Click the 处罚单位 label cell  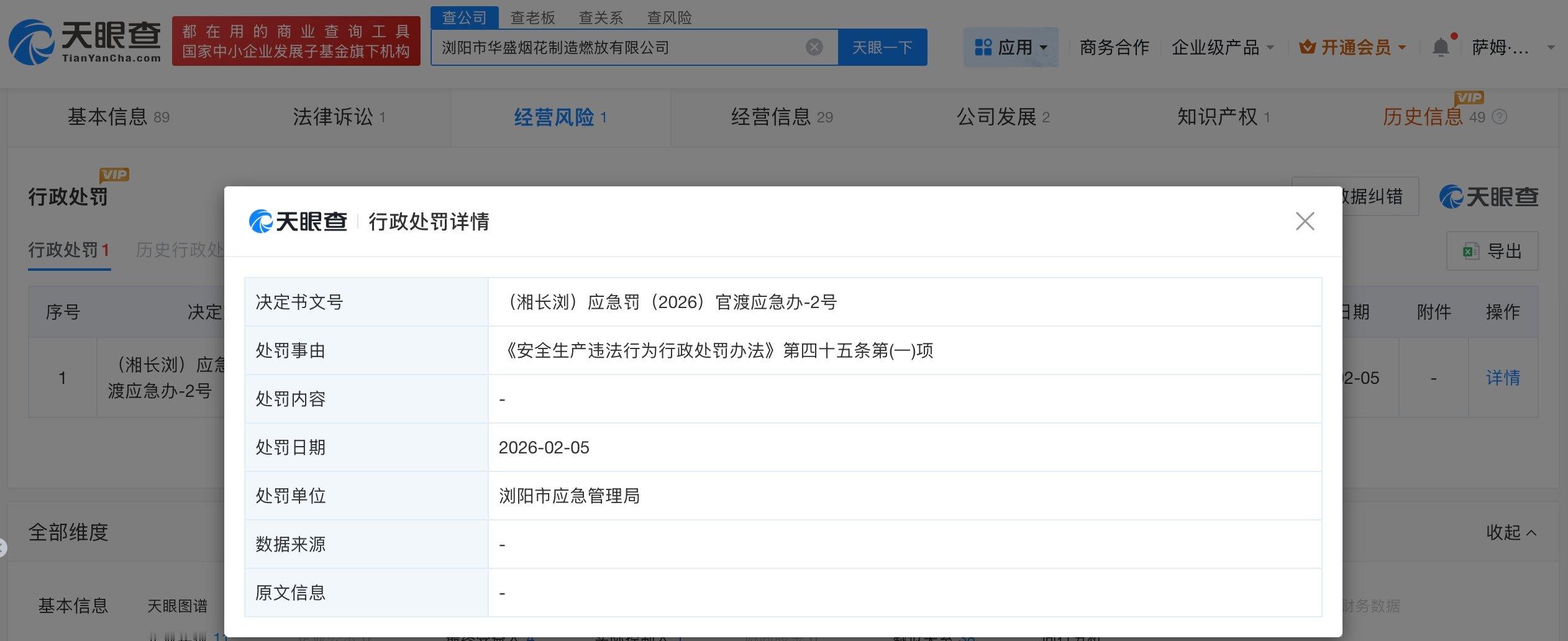[367, 496]
